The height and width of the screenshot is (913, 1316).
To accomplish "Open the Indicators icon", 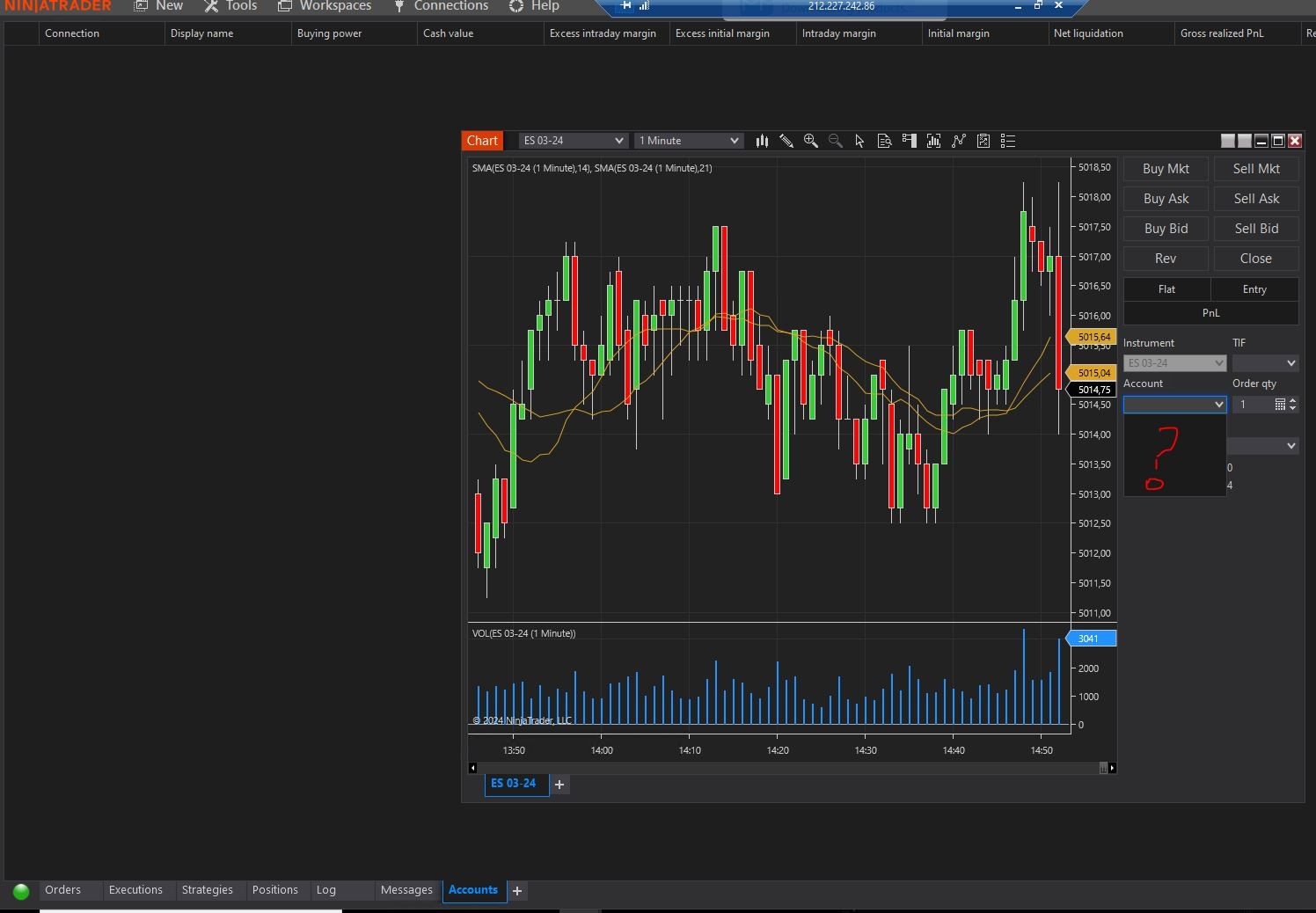I will tap(959, 141).
